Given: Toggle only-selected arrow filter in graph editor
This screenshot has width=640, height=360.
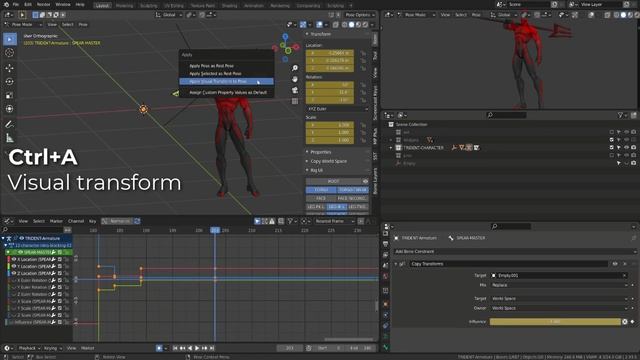Looking at the screenshot, I should point(257,221).
